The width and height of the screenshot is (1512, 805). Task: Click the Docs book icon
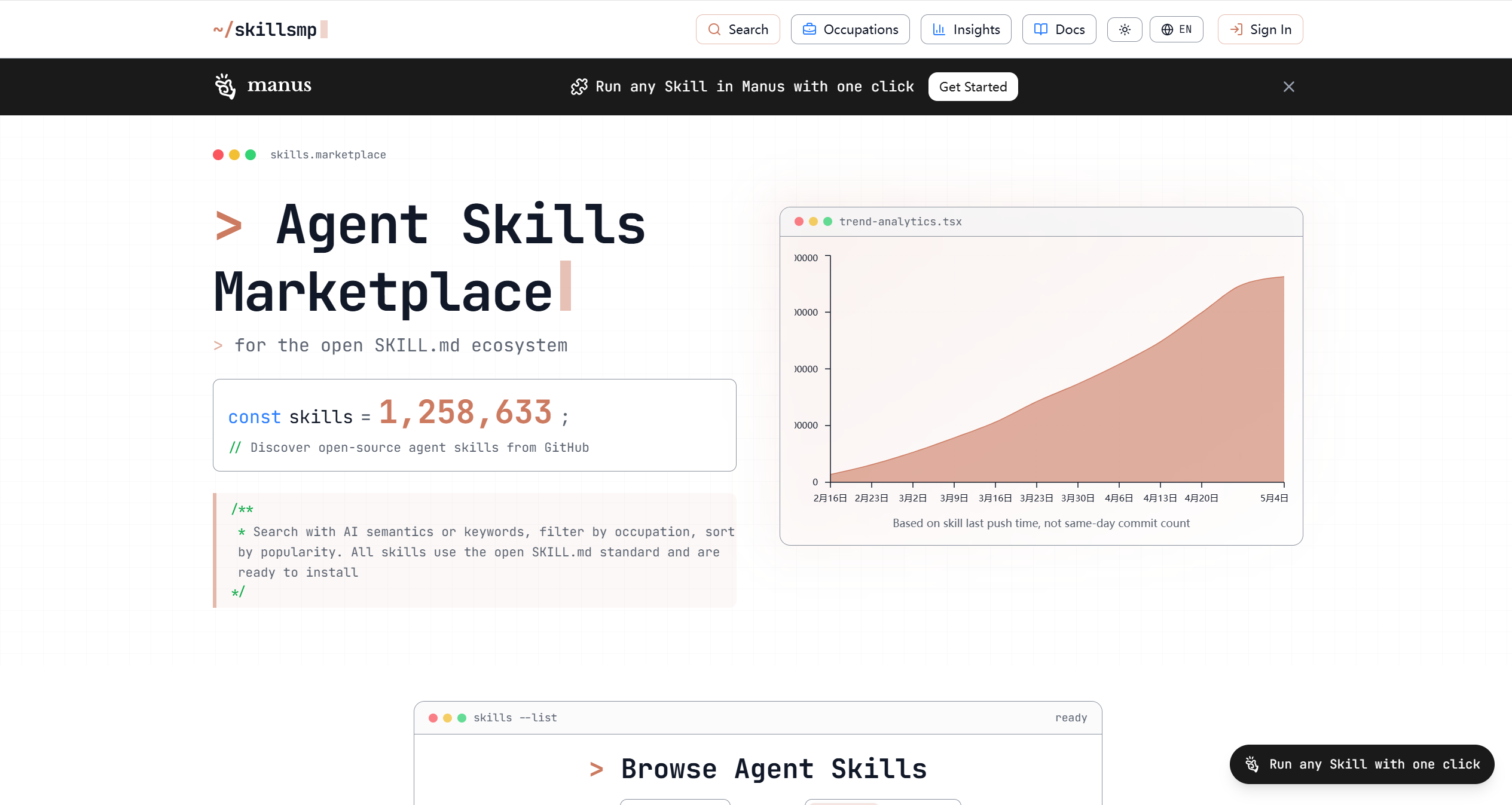pyautogui.click(x=1041, y=29)
